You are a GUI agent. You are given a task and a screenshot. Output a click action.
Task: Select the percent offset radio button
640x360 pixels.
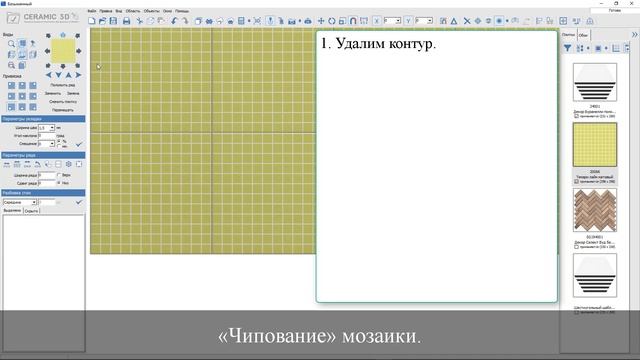[59, 141]
